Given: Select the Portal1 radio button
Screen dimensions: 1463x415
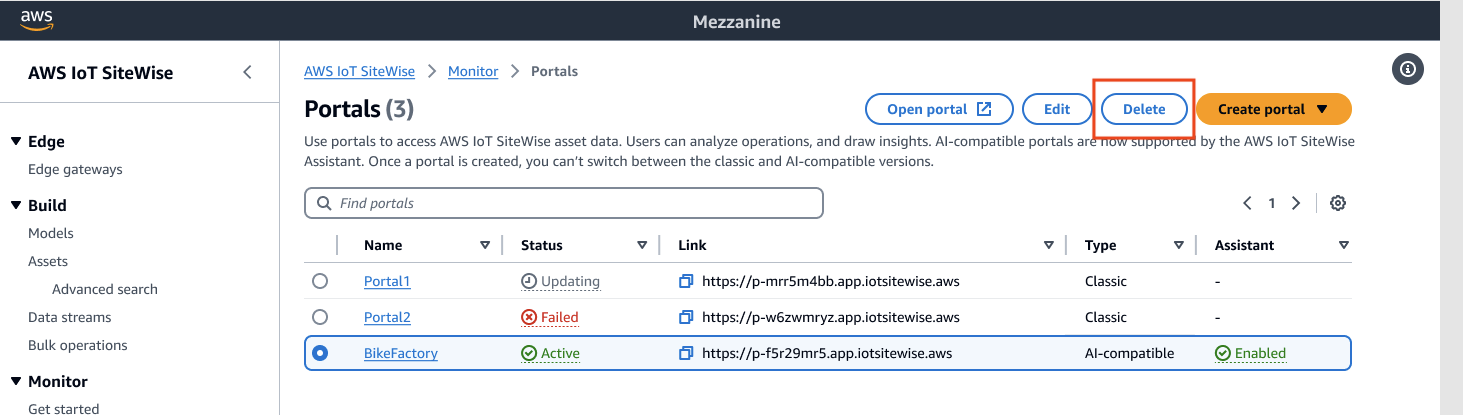Looking at the screenshot, I should (320, 281).
